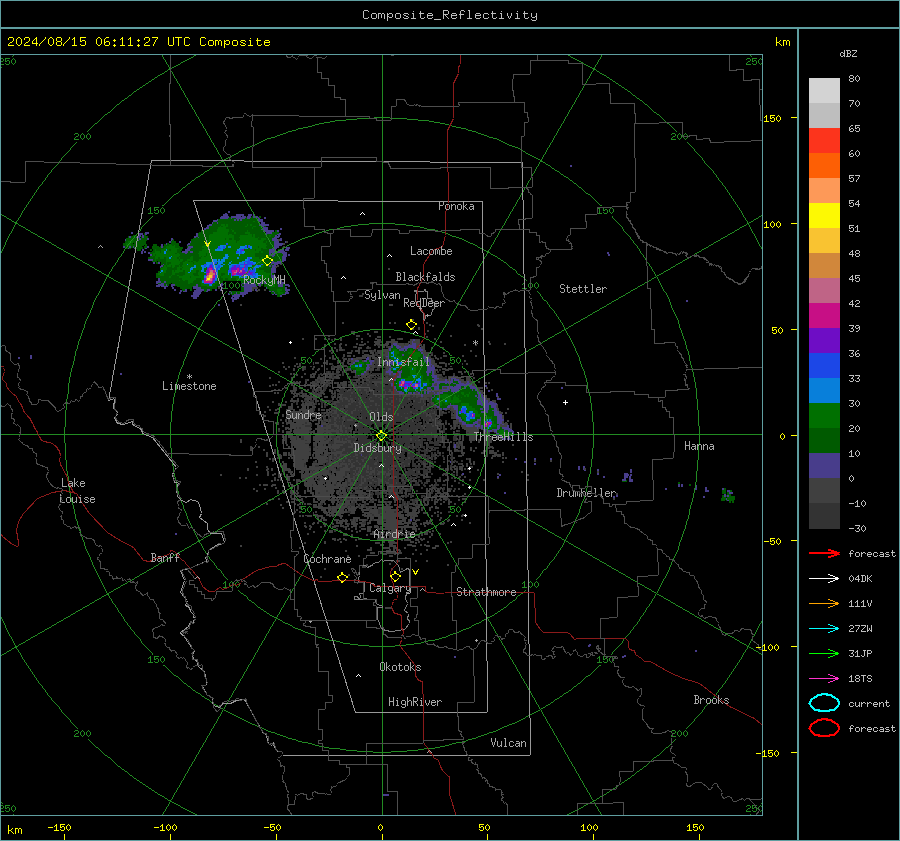Click the Didsbury city label
The height and width of the screenshot is (841, 900).
point(377,448)
